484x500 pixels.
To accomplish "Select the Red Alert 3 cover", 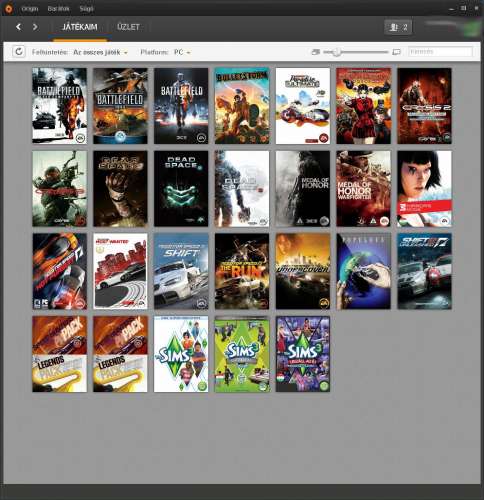I will tap(364, 106).
